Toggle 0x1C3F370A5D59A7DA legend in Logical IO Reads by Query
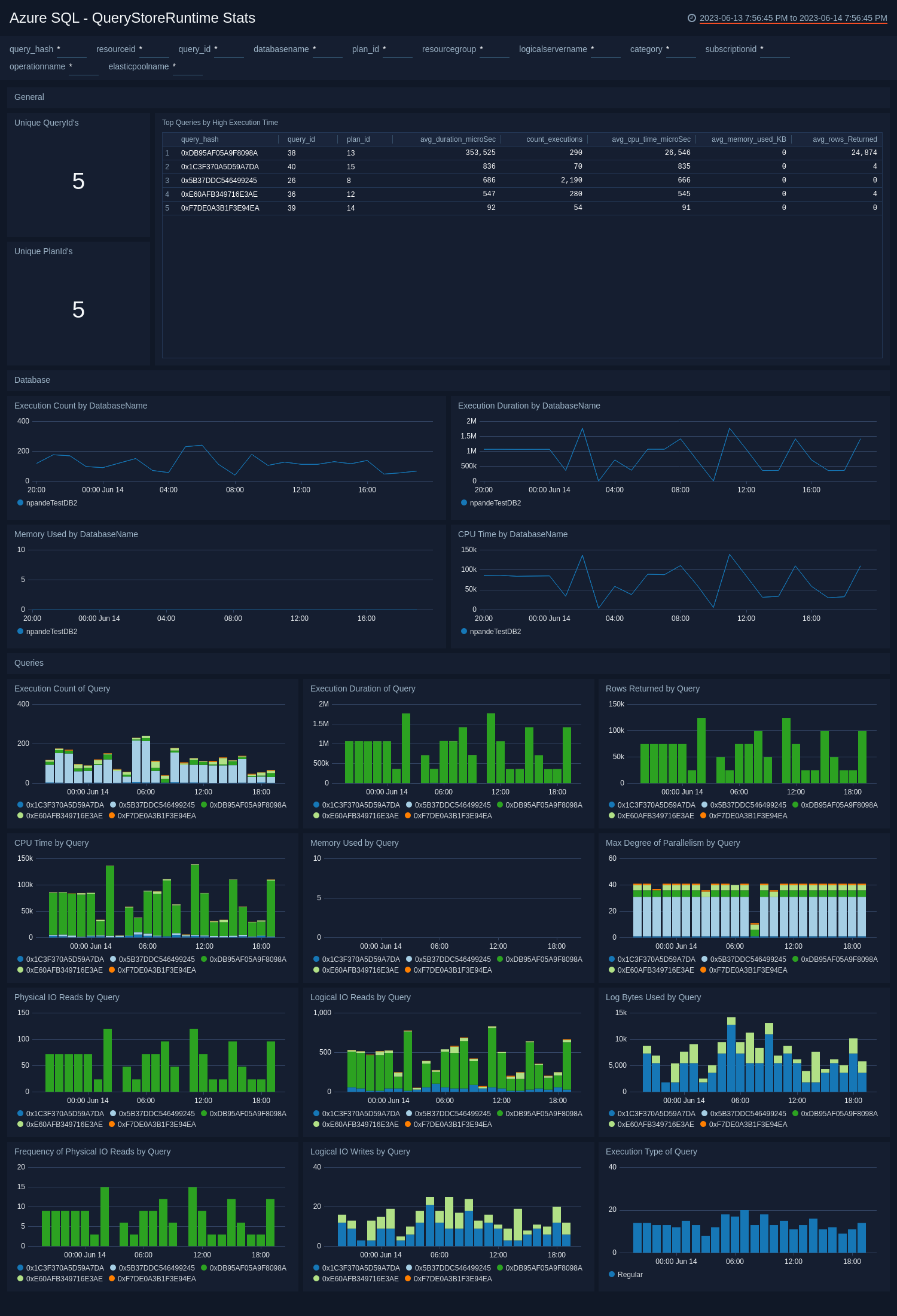Viewport: 897px width, 1316px height. tap(356, 1114)
